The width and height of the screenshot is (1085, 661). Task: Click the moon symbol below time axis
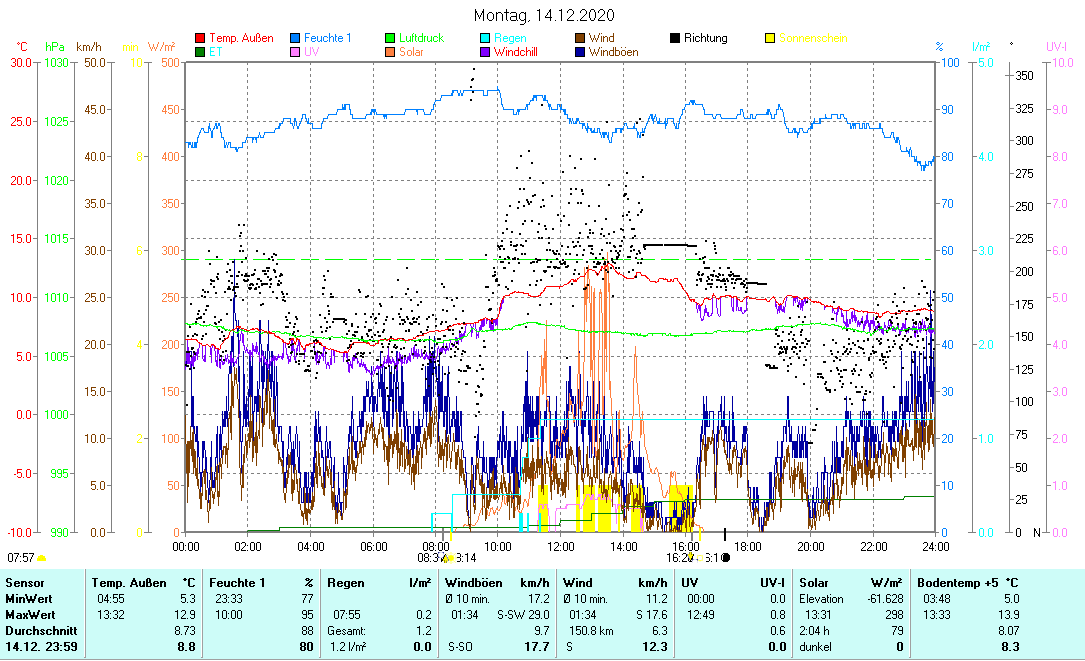pyautogui.click(x=725, y=557)
